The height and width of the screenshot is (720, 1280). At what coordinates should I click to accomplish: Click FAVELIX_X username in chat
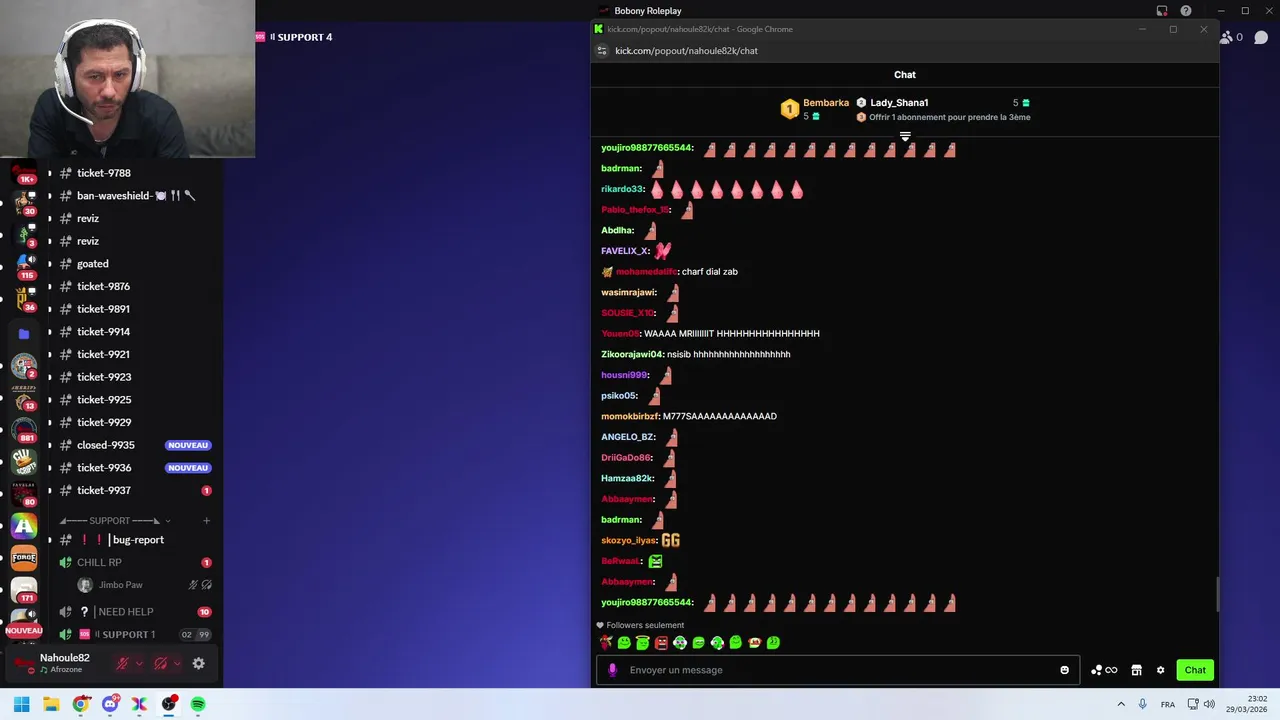coord(626,251)
